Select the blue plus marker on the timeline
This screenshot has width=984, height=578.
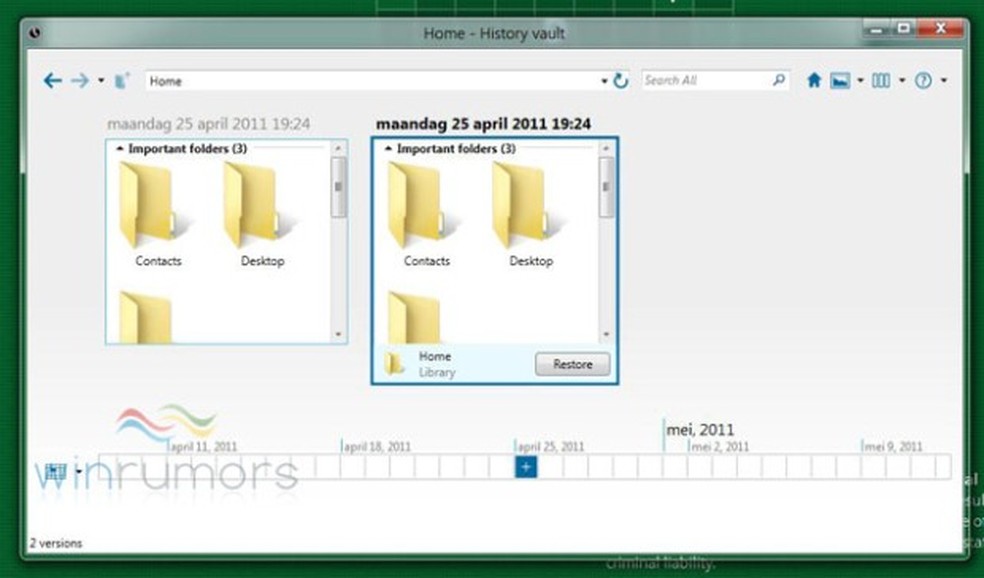[525, 467]
